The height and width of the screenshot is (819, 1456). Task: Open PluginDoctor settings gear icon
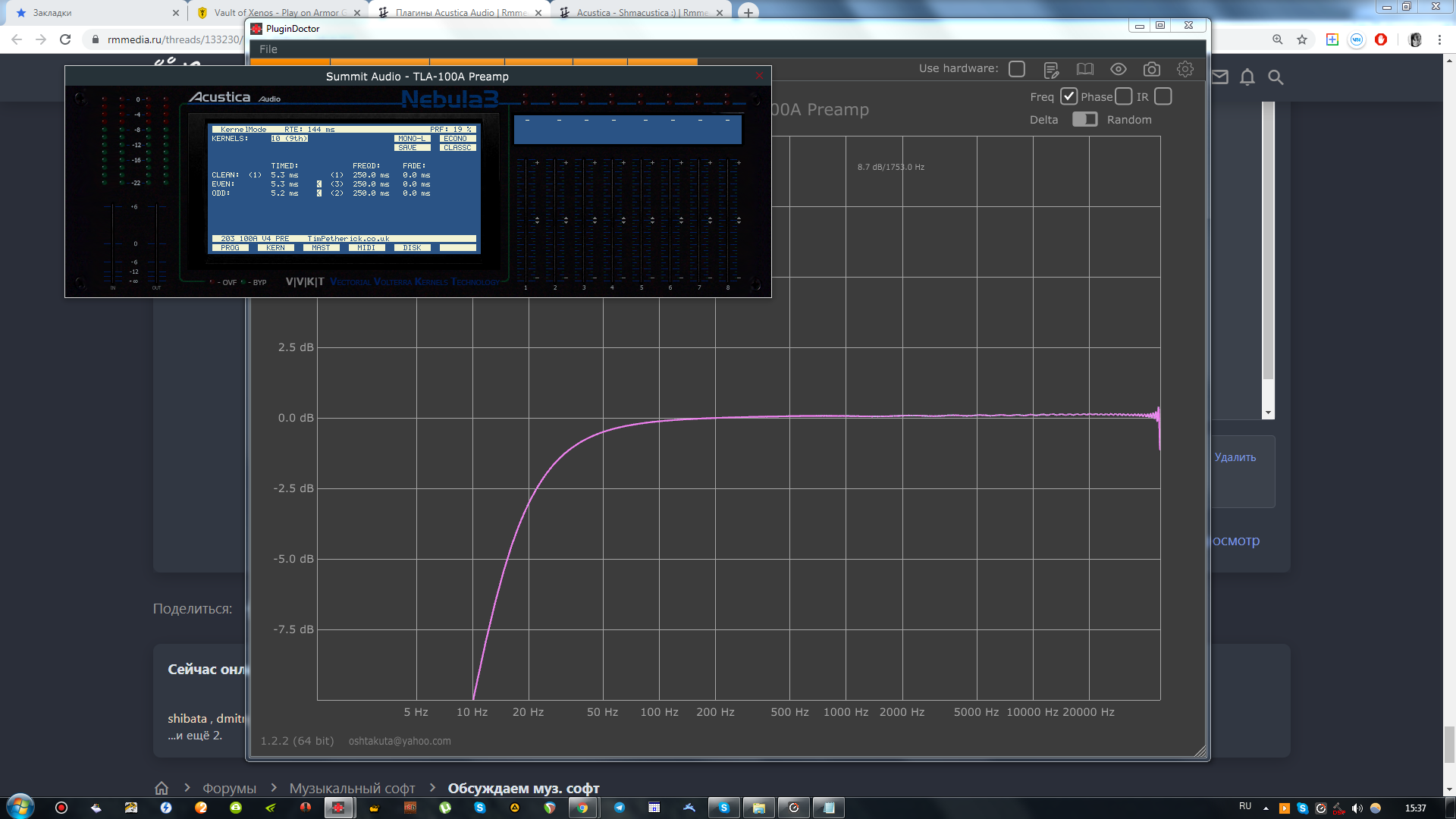tap(1185, 69)
